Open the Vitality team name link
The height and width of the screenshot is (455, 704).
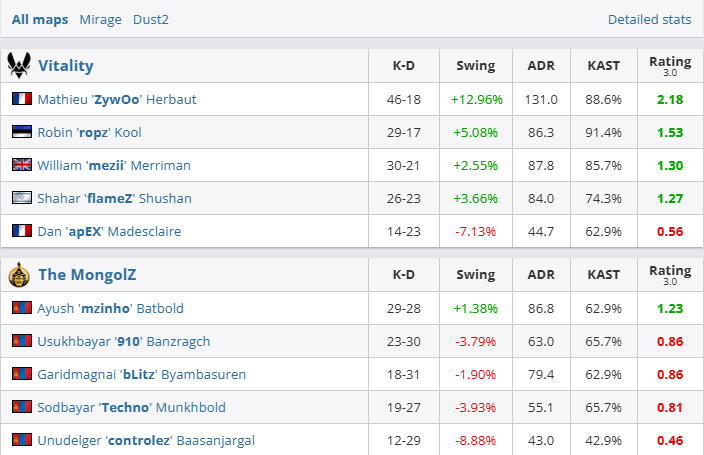[x=66, y=66]
